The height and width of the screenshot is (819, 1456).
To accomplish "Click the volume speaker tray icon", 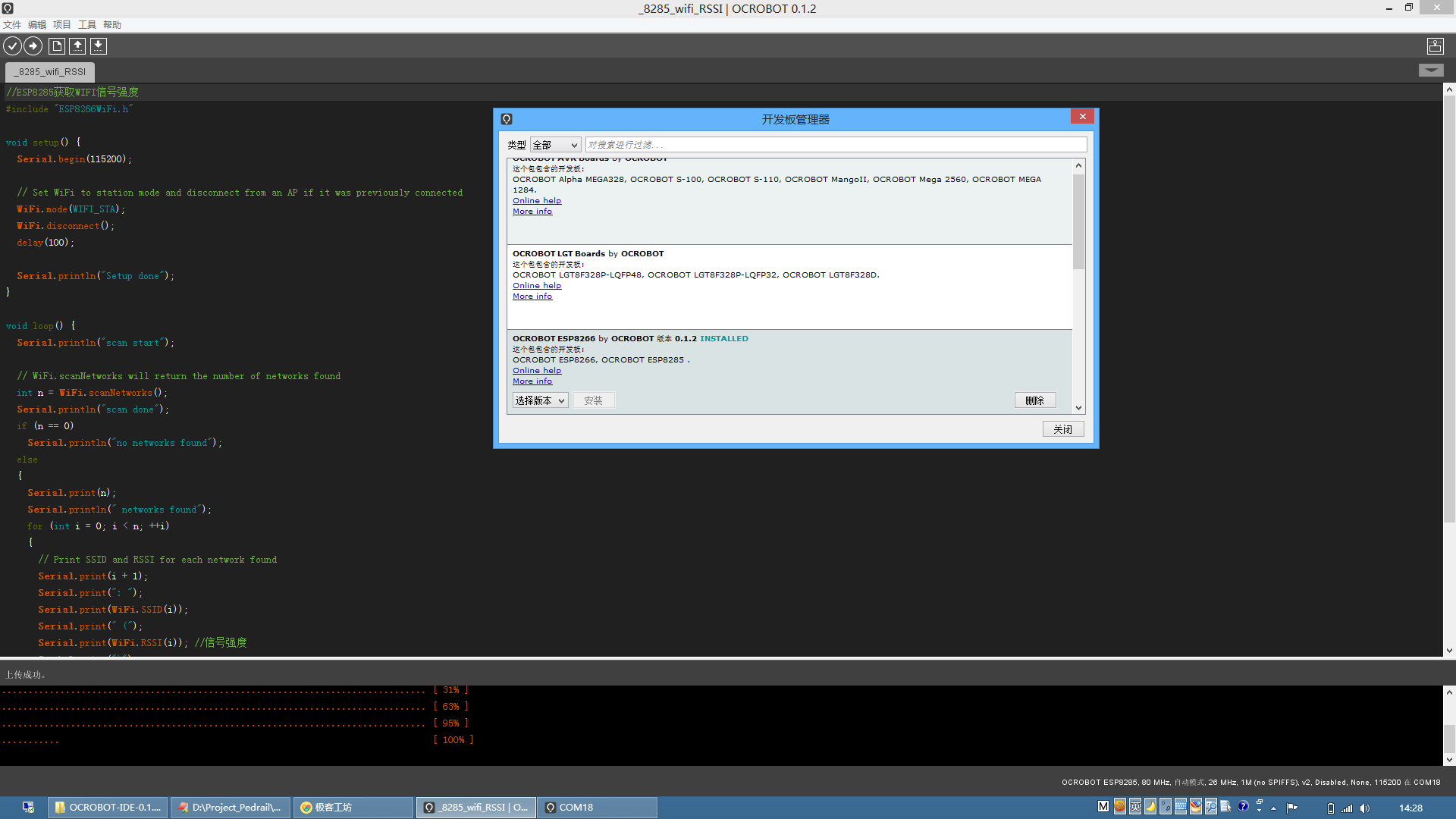I will click(1364, 808).
